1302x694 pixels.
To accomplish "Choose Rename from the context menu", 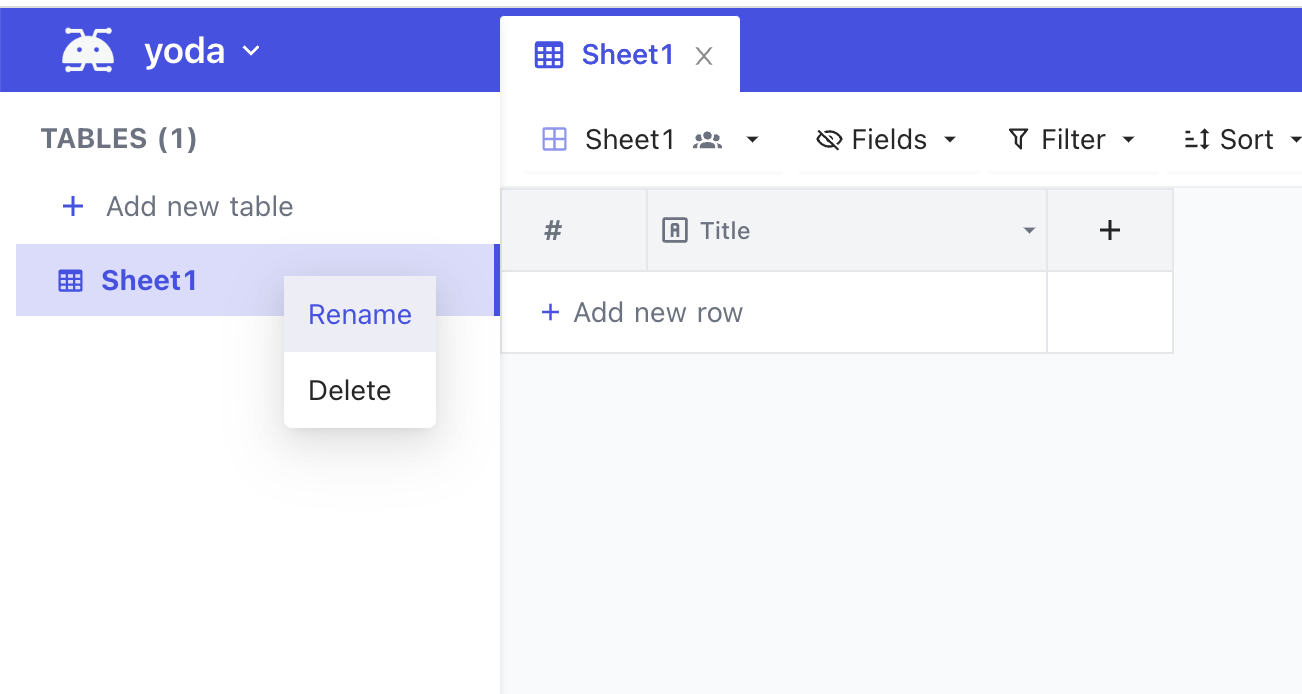I will [x=360, y=314].
